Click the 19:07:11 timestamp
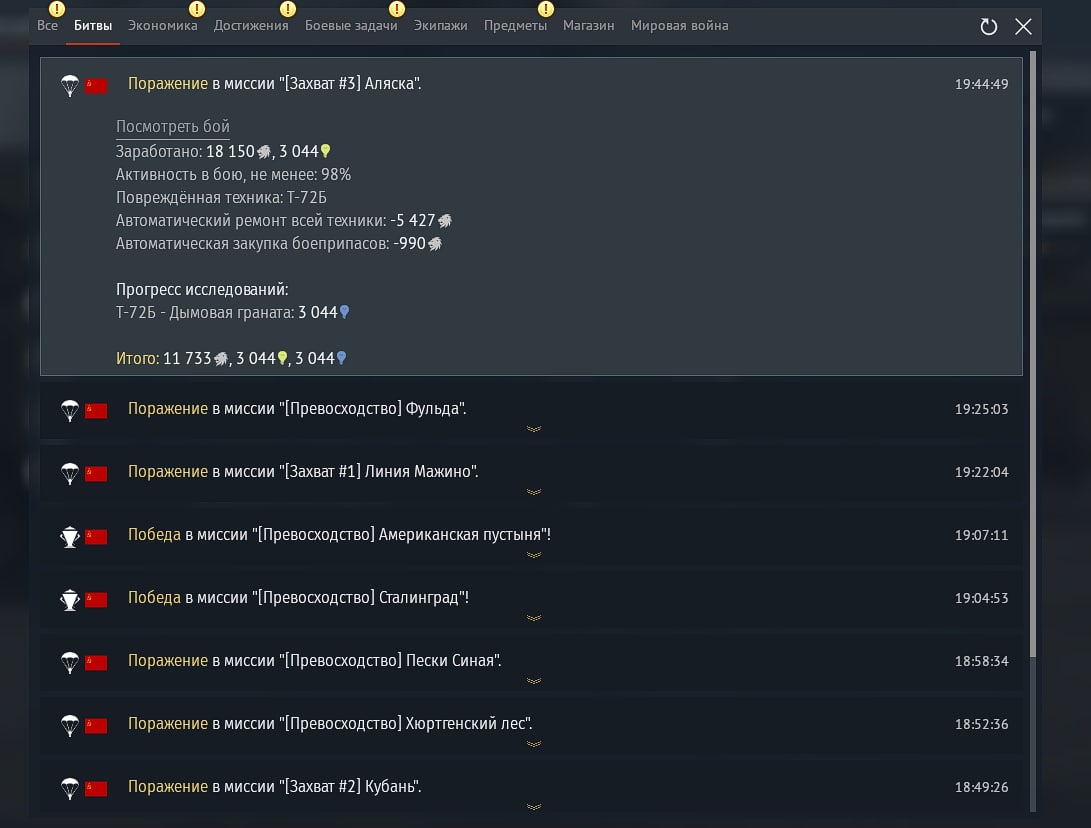Image resolution: width=1091 pixels, height=828 pixels. (981, 535)
